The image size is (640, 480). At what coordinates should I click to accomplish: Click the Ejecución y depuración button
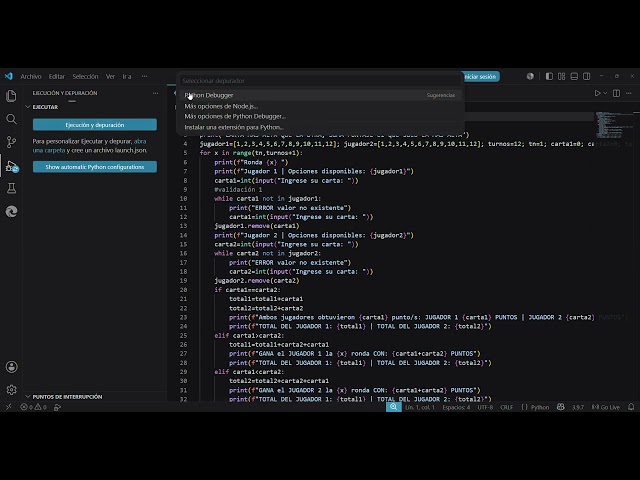tap(95, 125)
